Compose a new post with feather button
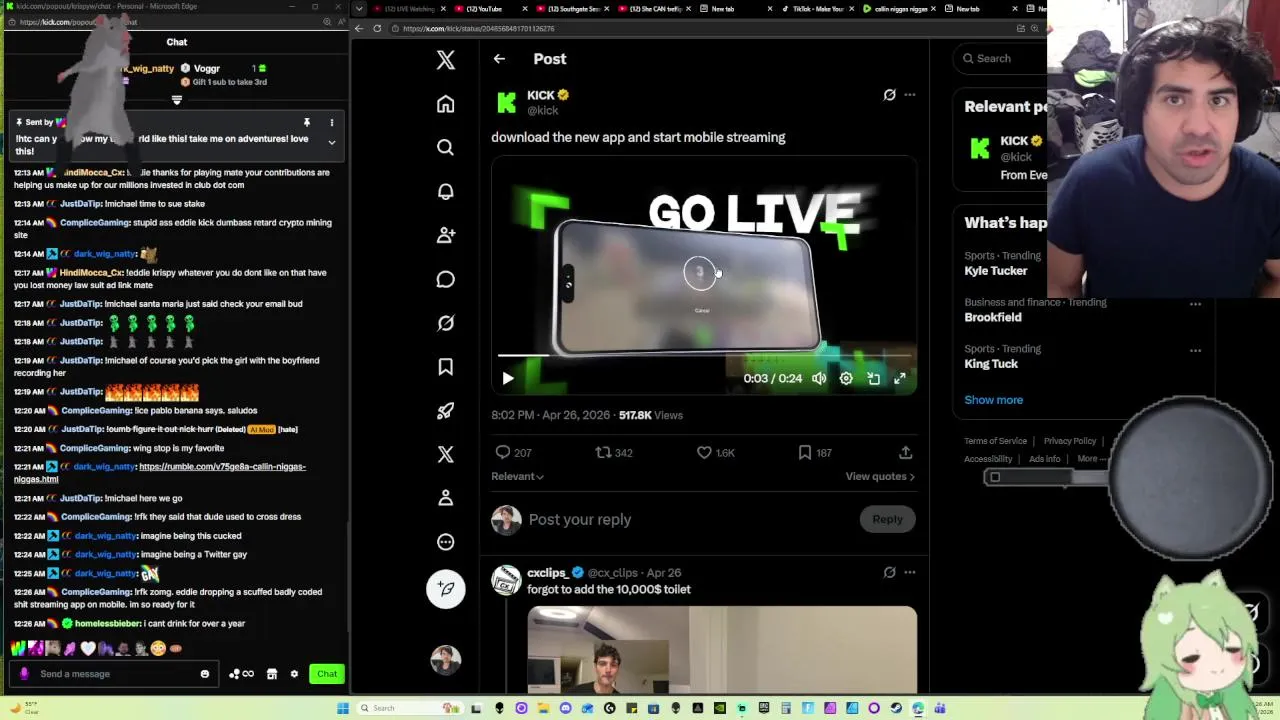The width and height of the screenshot is (1280, 720). [x=446, y=589]
